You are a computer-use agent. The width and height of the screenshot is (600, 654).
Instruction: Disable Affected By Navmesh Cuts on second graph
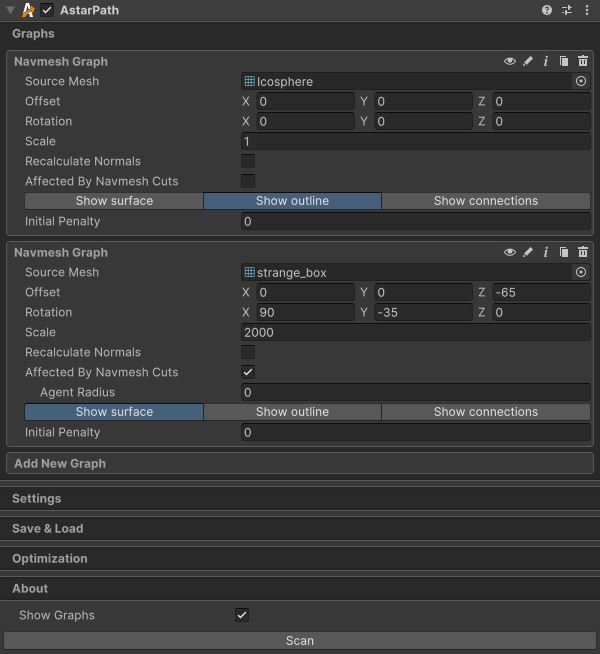(248, 372)
